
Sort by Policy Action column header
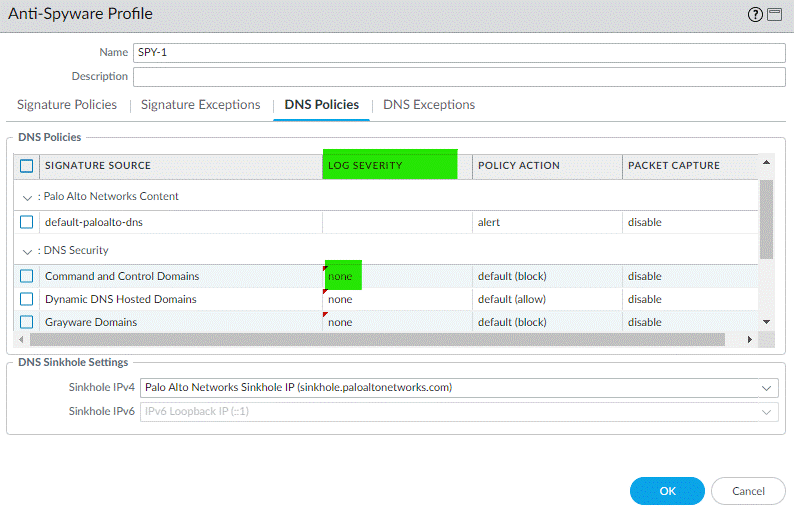click(547, 166)
